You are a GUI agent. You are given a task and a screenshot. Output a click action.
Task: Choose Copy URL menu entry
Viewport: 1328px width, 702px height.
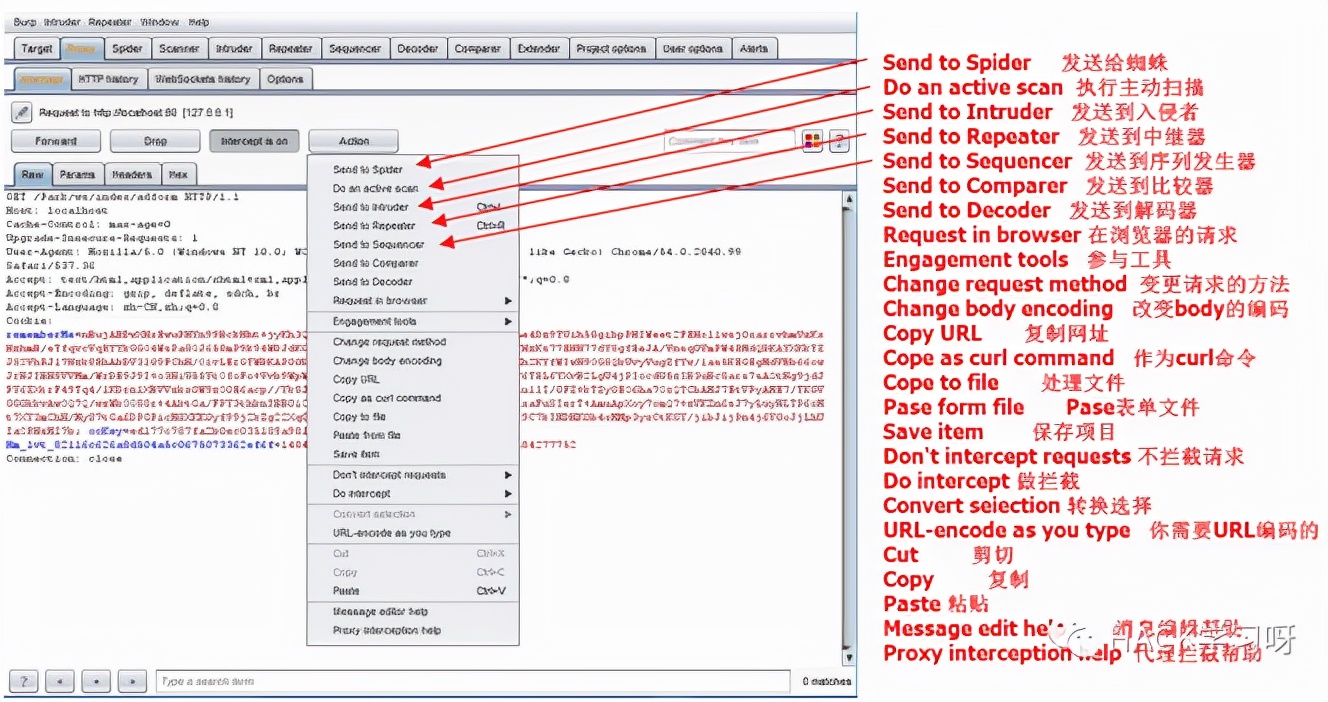[413, 380]
